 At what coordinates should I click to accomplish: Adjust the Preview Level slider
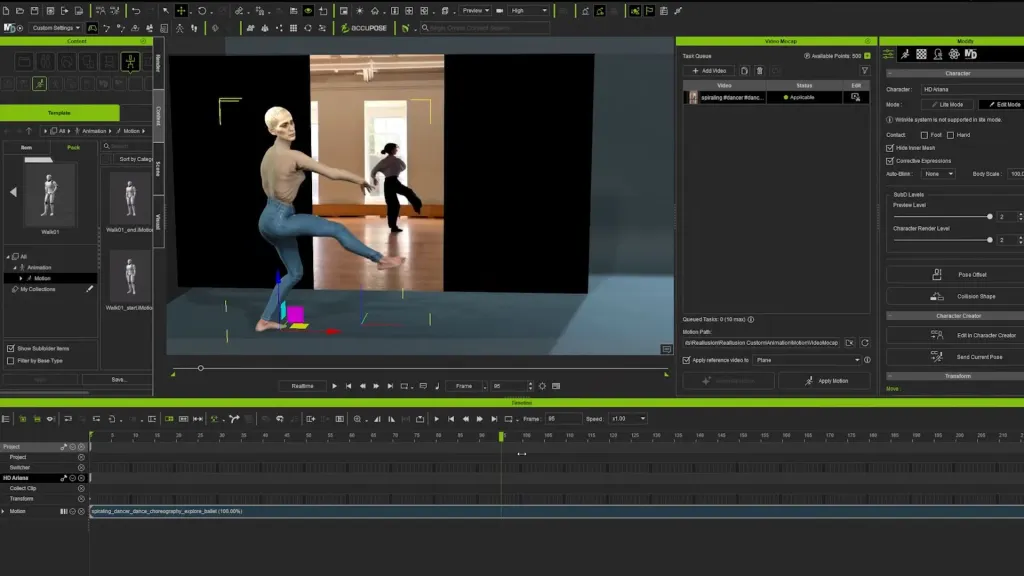click(x=989, y=216)
